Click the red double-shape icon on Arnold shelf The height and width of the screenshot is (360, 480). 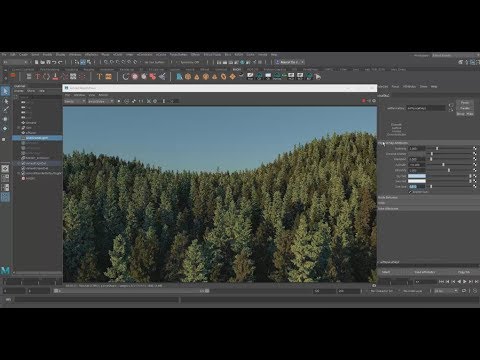point(153,77)
